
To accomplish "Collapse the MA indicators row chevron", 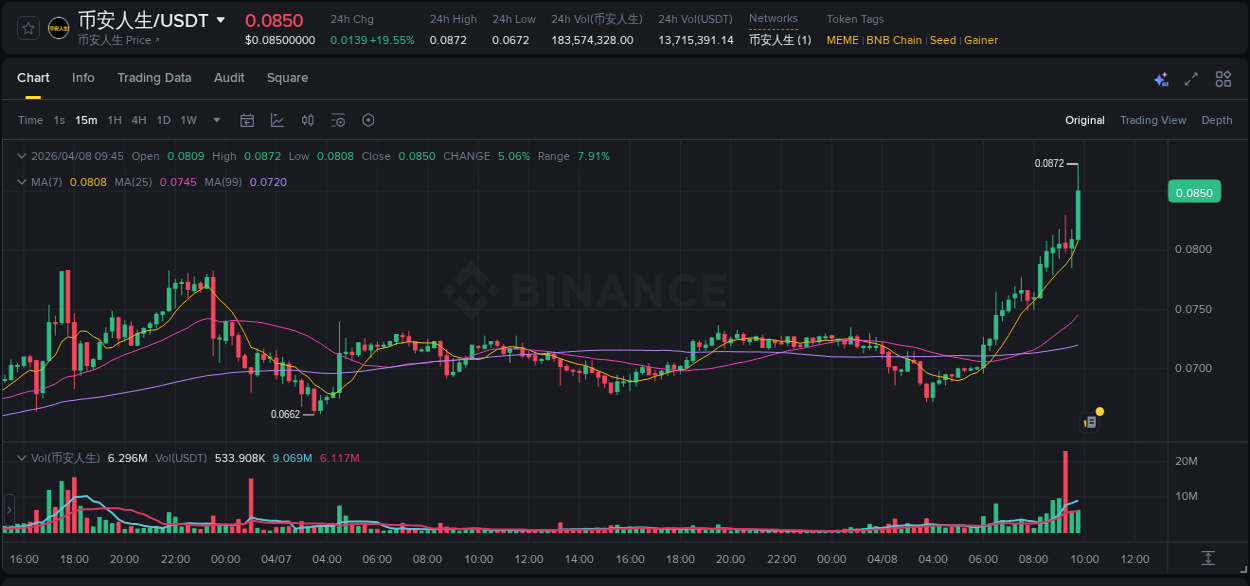I will 21,182.
